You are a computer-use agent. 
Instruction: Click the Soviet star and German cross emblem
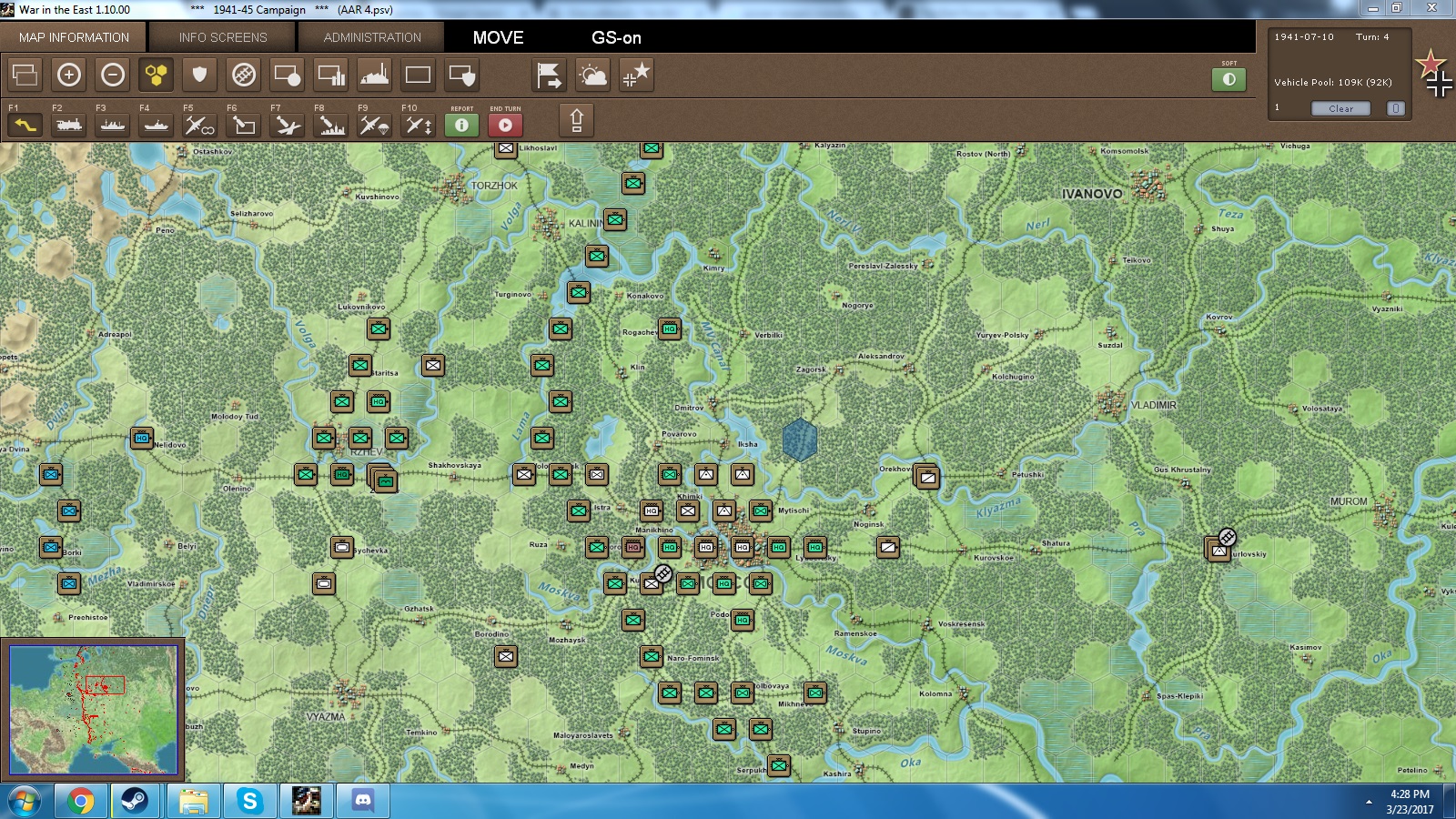1435,74
